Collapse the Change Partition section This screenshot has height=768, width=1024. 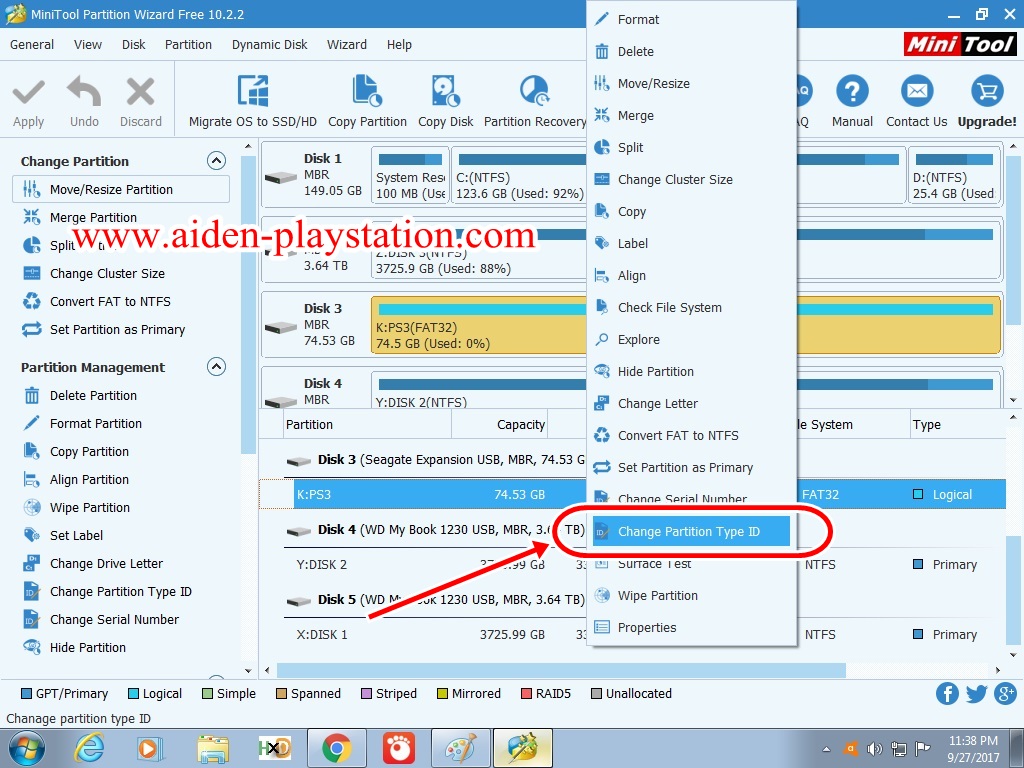[x=216, y=161]
